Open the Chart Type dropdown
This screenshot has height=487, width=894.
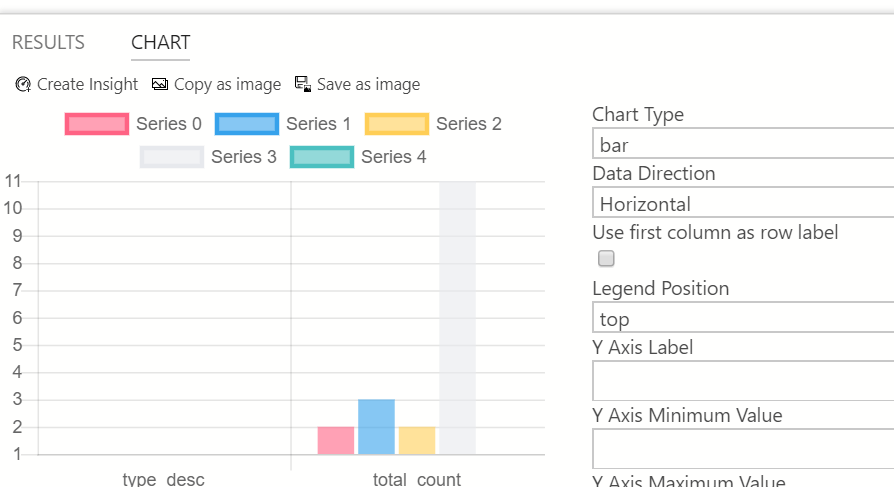(x=742, y=145)
